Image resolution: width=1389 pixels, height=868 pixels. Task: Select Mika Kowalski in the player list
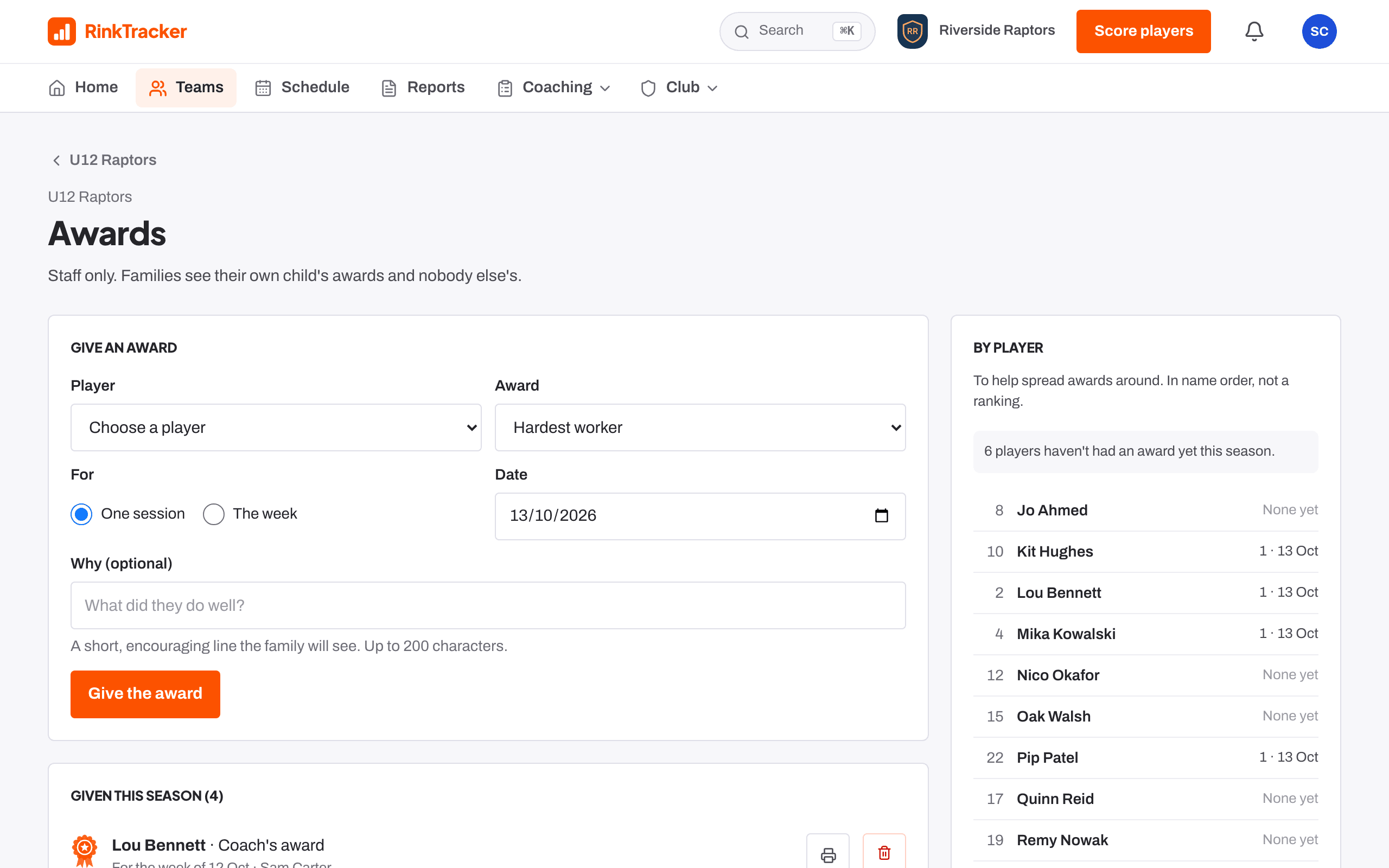tap(1145, 634)
